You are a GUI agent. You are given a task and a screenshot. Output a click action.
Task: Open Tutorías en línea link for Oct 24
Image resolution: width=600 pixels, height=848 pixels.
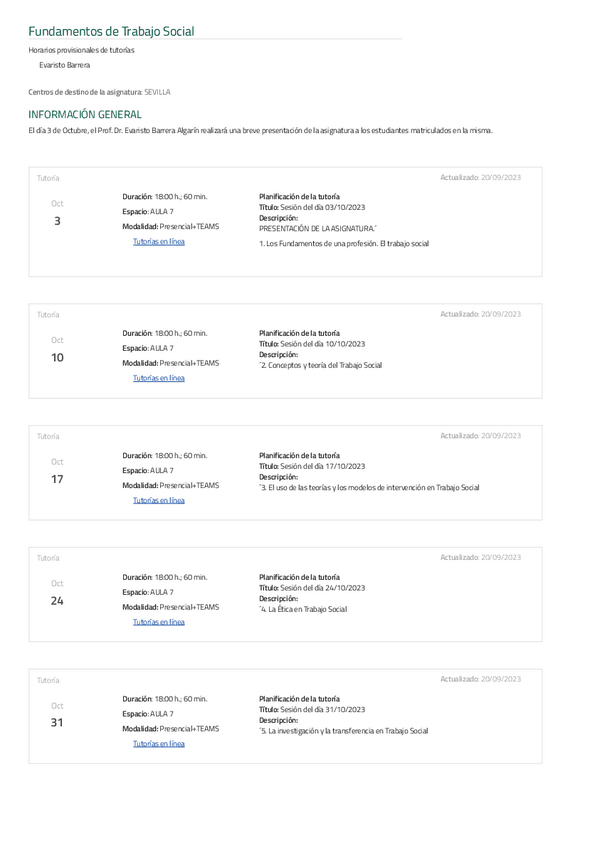[x=159, y=622]
